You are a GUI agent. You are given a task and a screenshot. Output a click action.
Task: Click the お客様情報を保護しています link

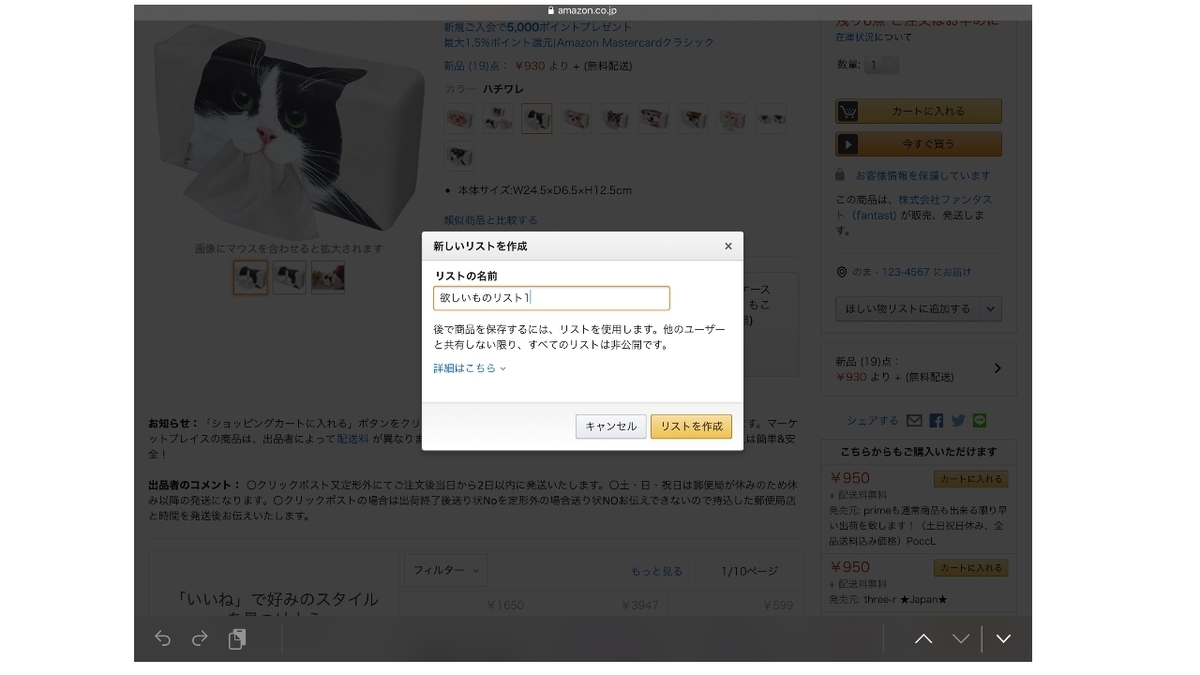[x=923, y=175]
